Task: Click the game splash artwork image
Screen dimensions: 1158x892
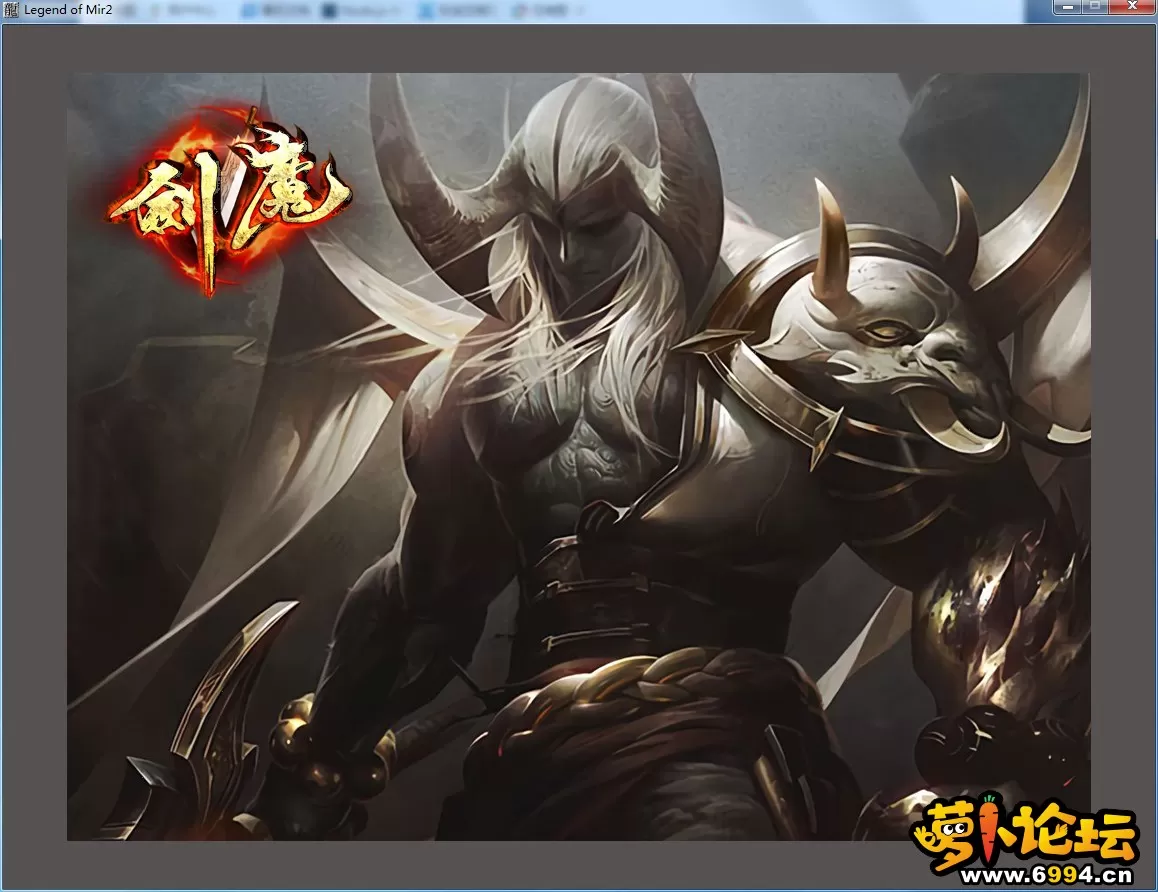Action: coord(578,456)
